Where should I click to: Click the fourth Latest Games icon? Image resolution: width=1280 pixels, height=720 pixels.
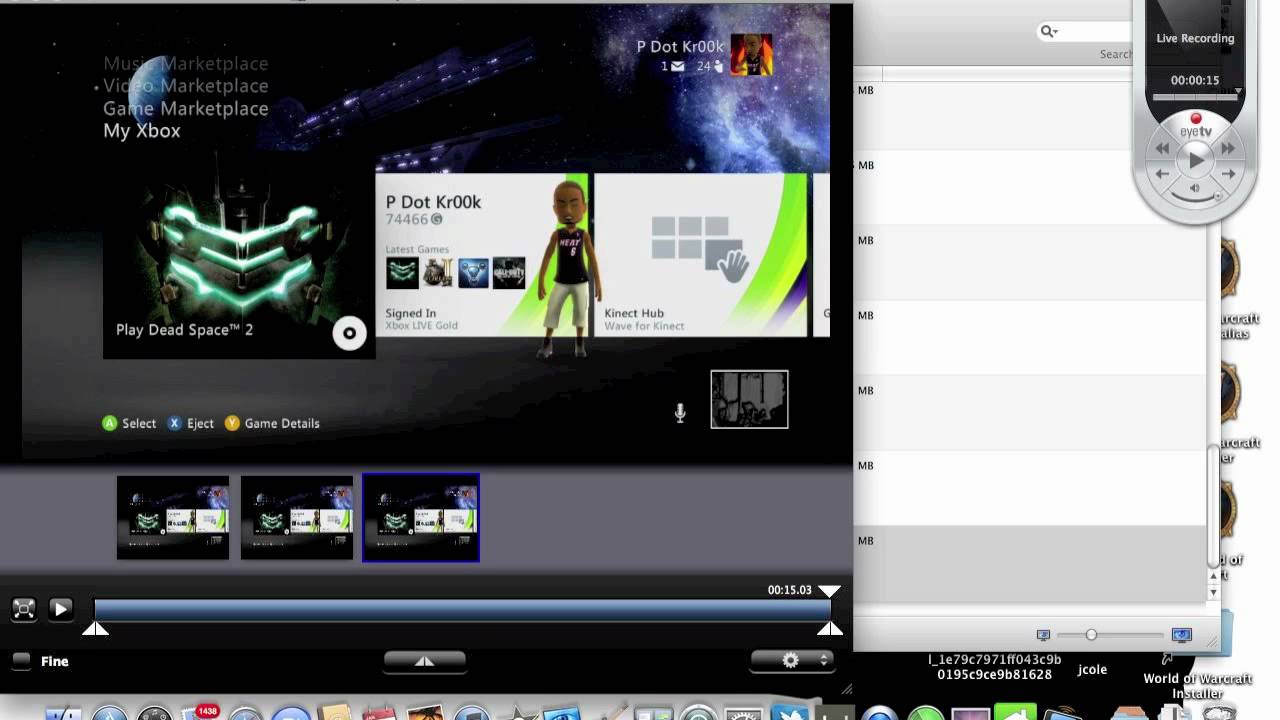(x=509, y=273)
